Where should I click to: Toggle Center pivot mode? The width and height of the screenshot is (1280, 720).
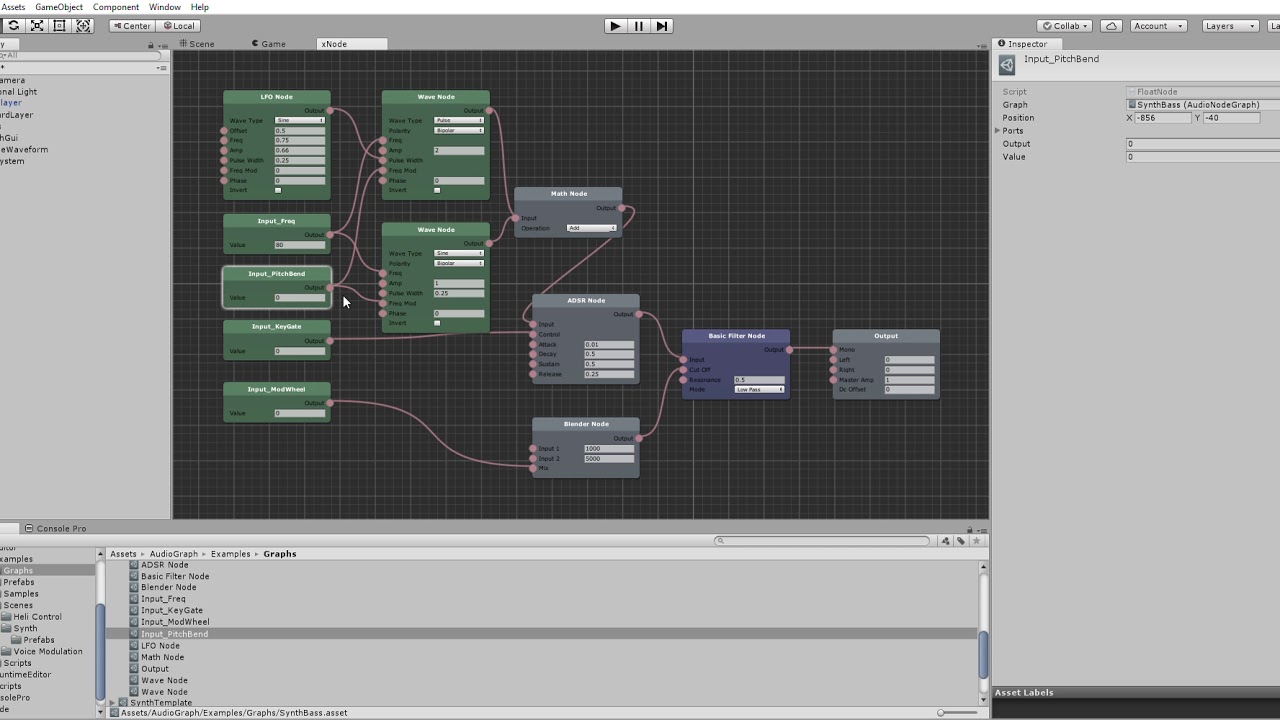(131, 26)
